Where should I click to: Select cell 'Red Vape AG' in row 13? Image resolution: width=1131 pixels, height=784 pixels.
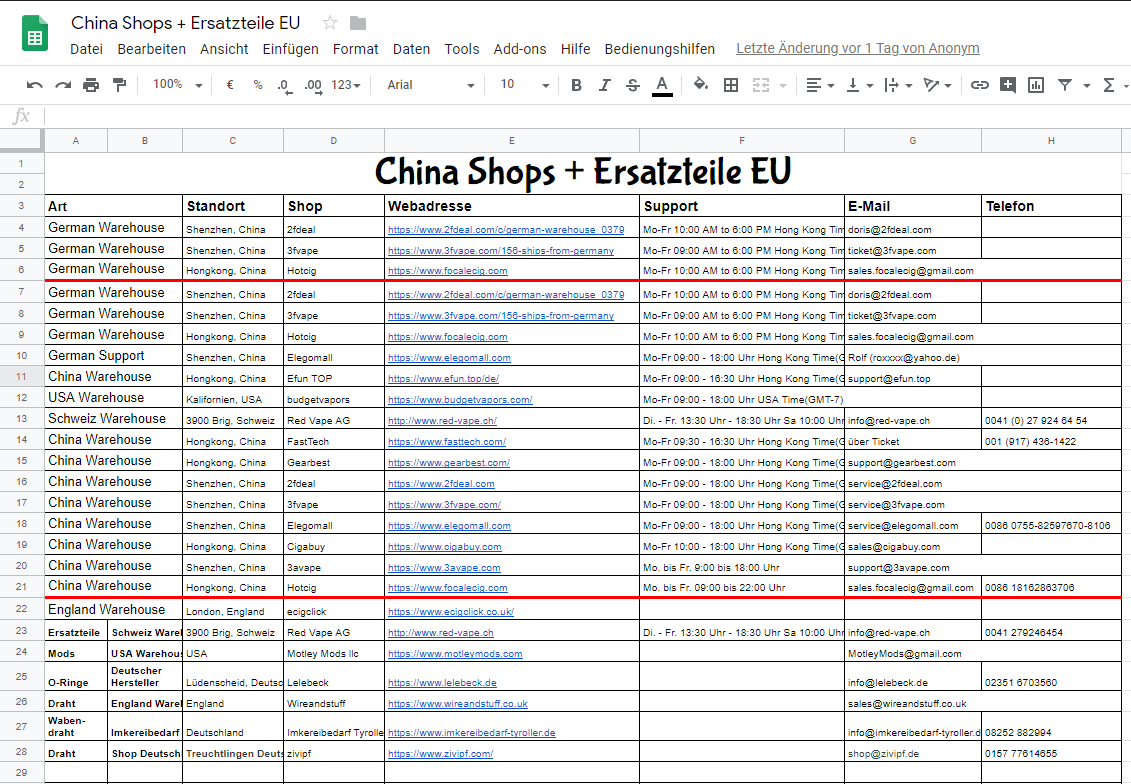334,420
